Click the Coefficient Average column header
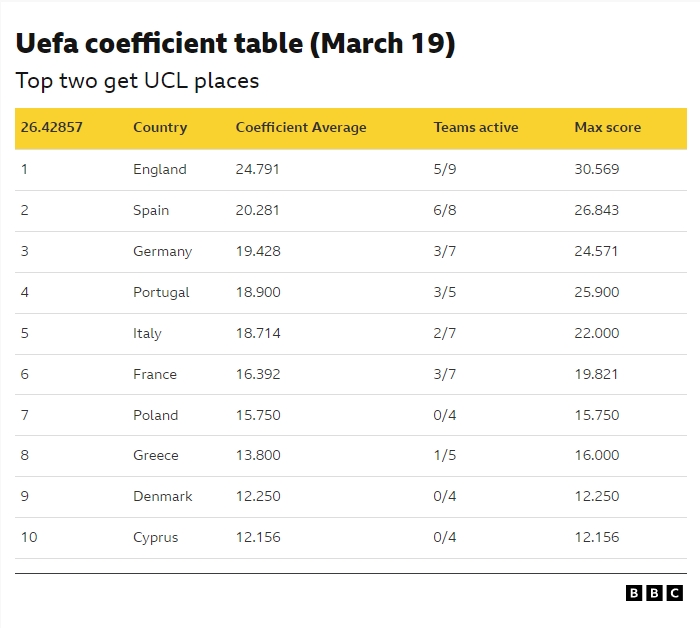The width and height of the screenshot is (700, 628). (301, 128)
